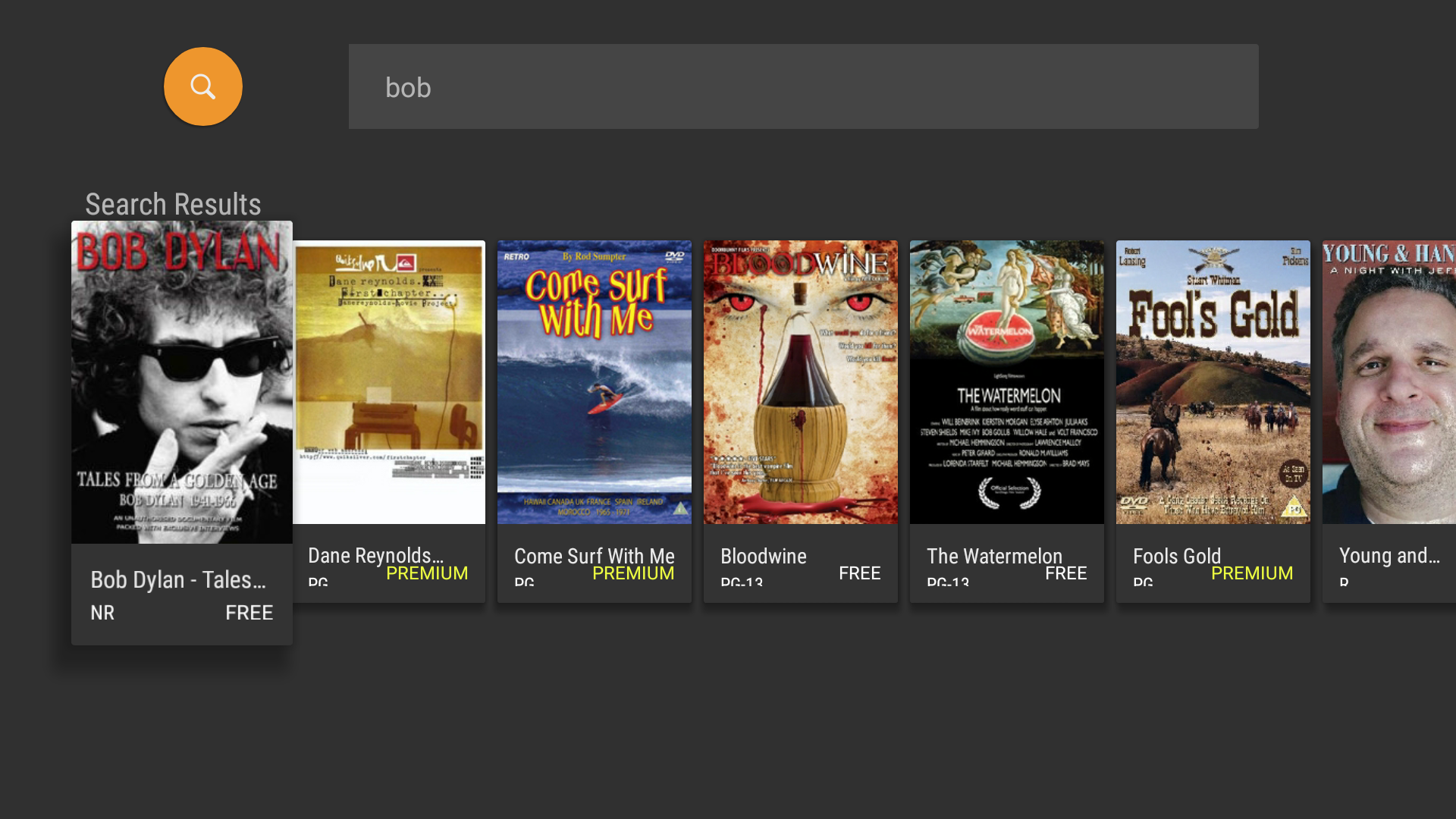The width and height of the screenshot is (1456, 819).
Task: Click the FREE label on Bloodwine
Action: [859, 573]
